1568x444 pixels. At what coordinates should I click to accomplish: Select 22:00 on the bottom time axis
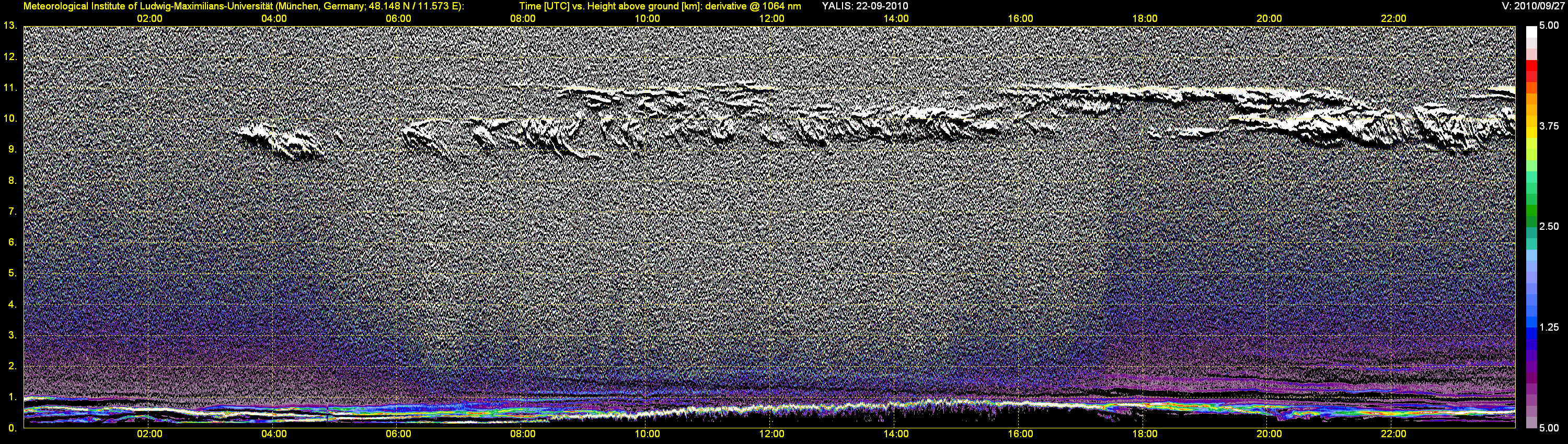click(1393, 434)
